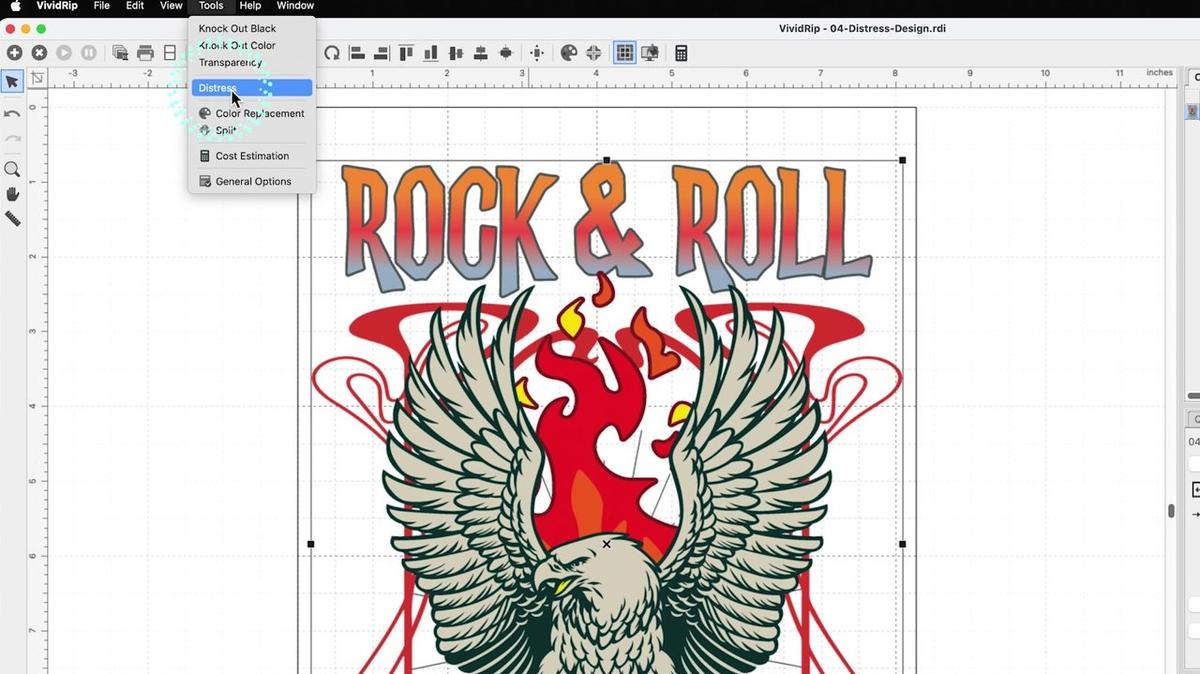
Task: Toggle the monitor preview button
Action: pyautogui.click(x=650, y=53)
